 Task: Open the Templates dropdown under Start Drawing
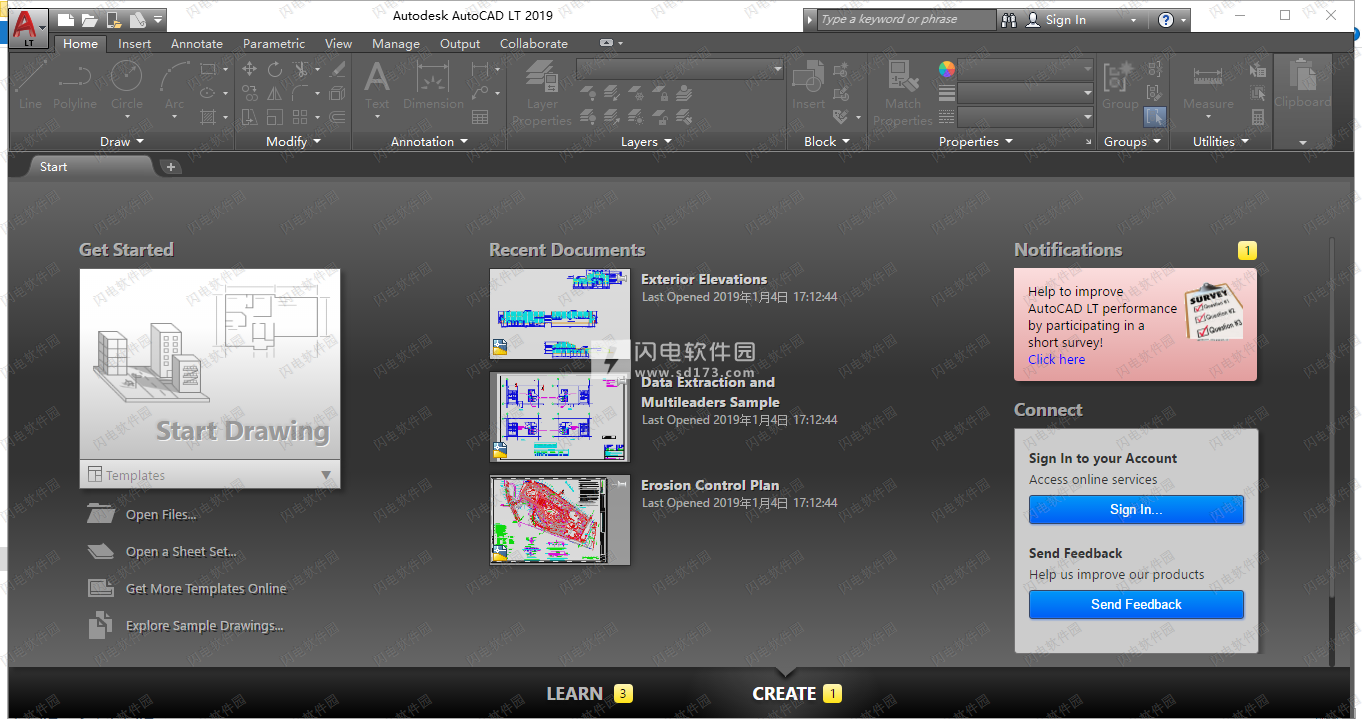(x=210, y=475)
